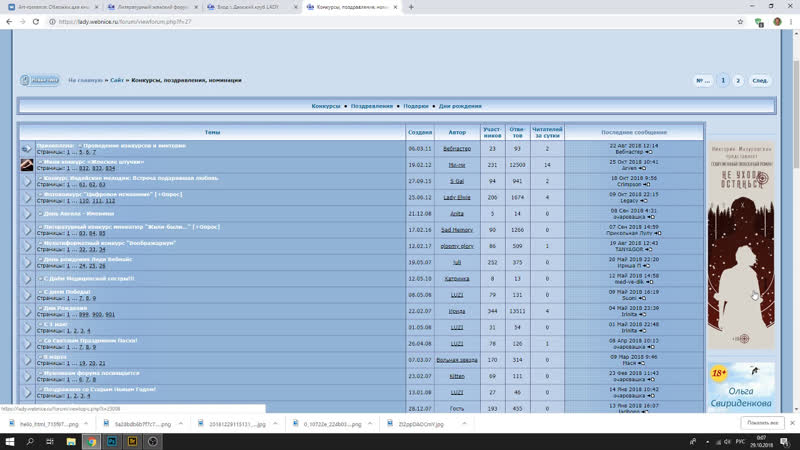The height and width of the screenshot is (450, 800).
Task: Open taskbar search
Action: point(30,441)
